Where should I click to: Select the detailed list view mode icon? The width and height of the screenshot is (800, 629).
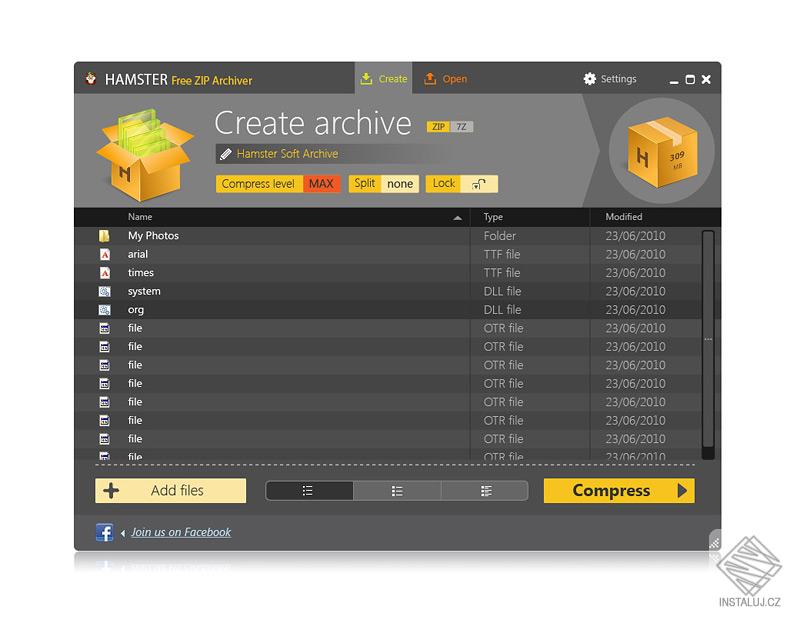pos(486,491)
